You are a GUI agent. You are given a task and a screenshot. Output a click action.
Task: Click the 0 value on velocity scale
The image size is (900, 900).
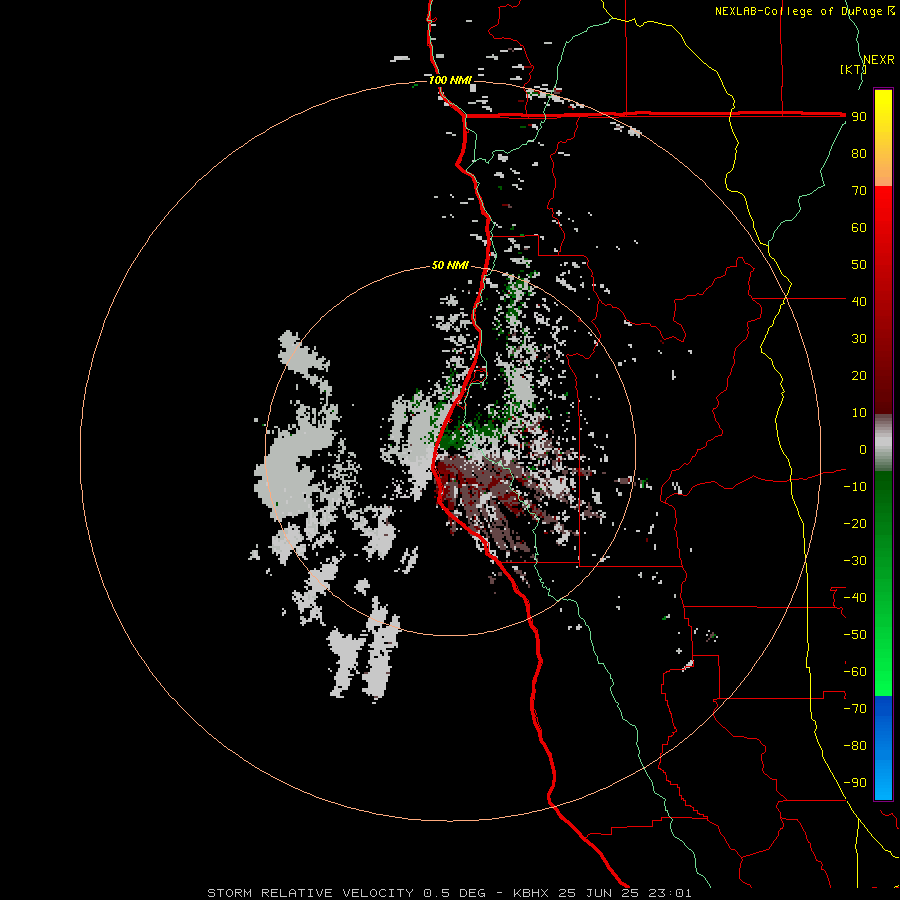point(863,450)
